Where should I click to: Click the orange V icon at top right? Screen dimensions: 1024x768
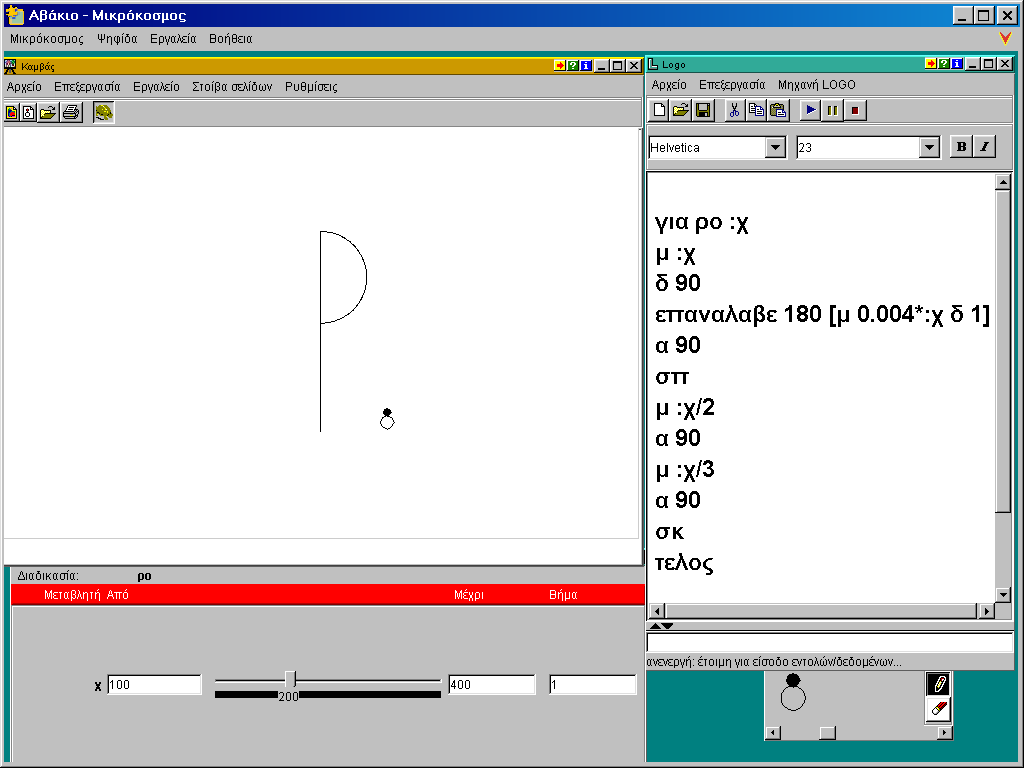[x=1005, y=39]
